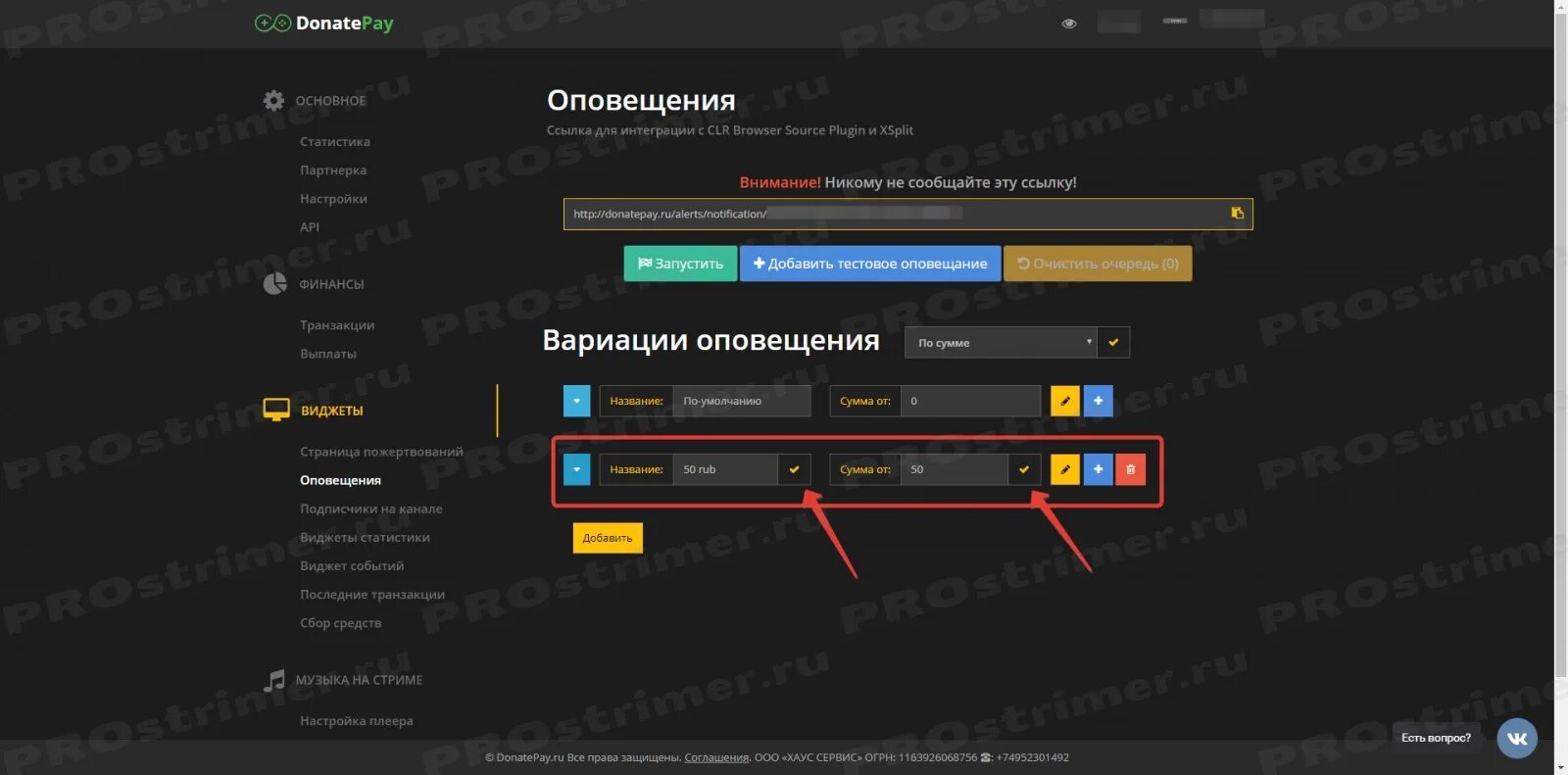Confirm the По сумме selection with the checkmark
The width and height of the screenshot is (1568, 775).
point(1113,343)
